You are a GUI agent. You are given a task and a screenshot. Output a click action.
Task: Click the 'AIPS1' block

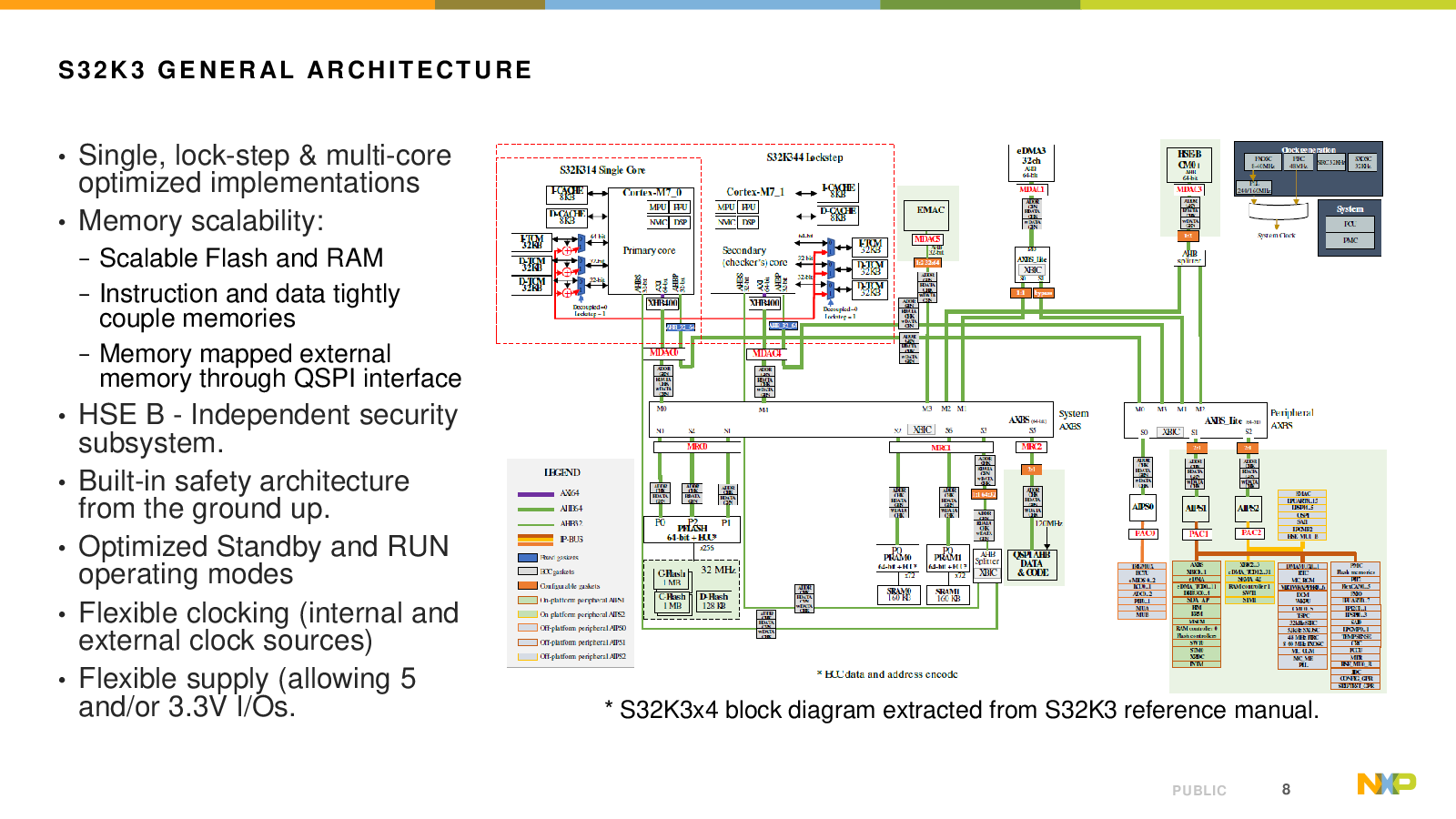(1196, 508)
